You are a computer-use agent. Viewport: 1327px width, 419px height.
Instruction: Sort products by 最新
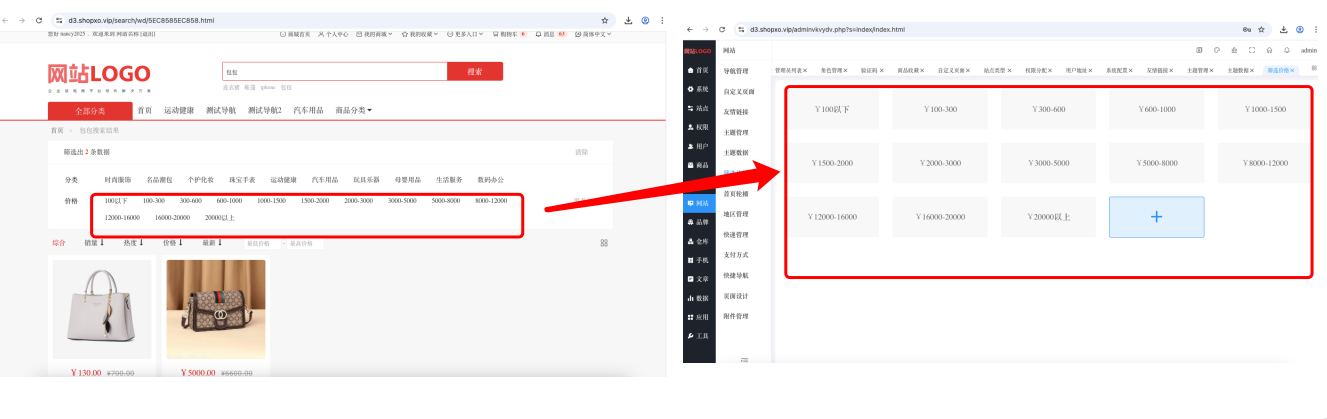pyautogui.click(x=212, y=243)
